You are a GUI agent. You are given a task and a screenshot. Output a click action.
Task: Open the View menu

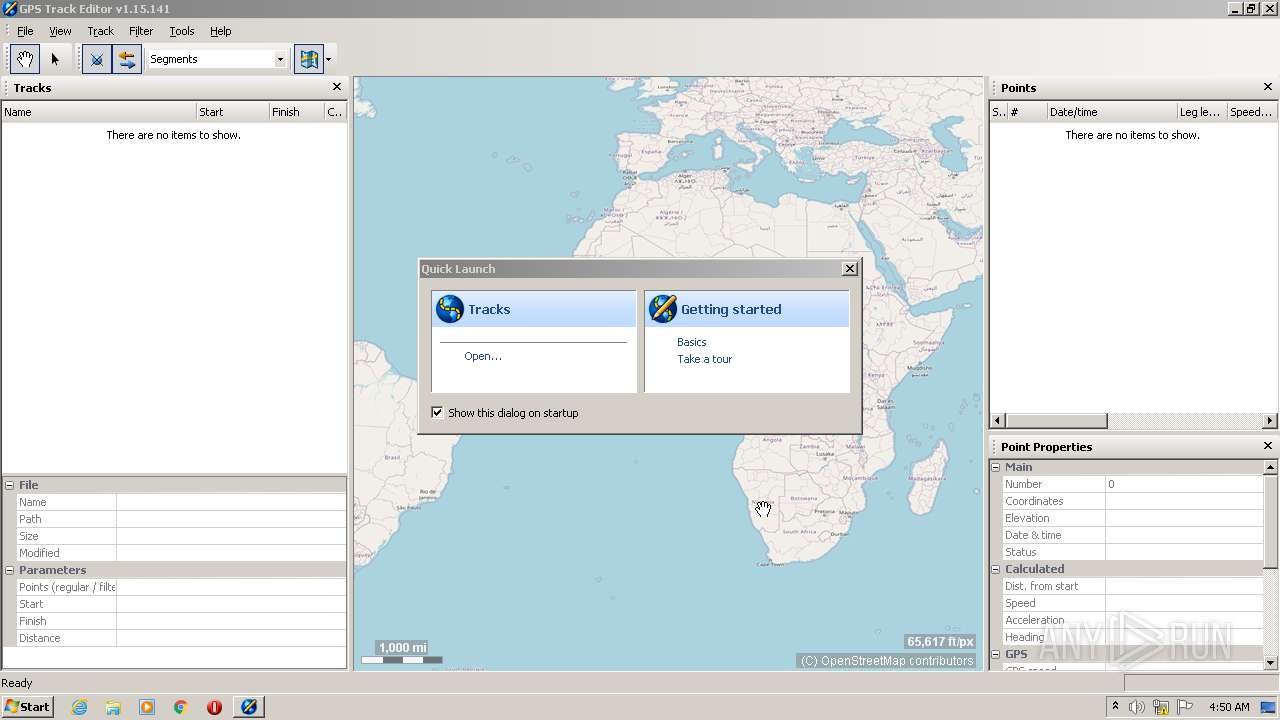coord(60,31)
